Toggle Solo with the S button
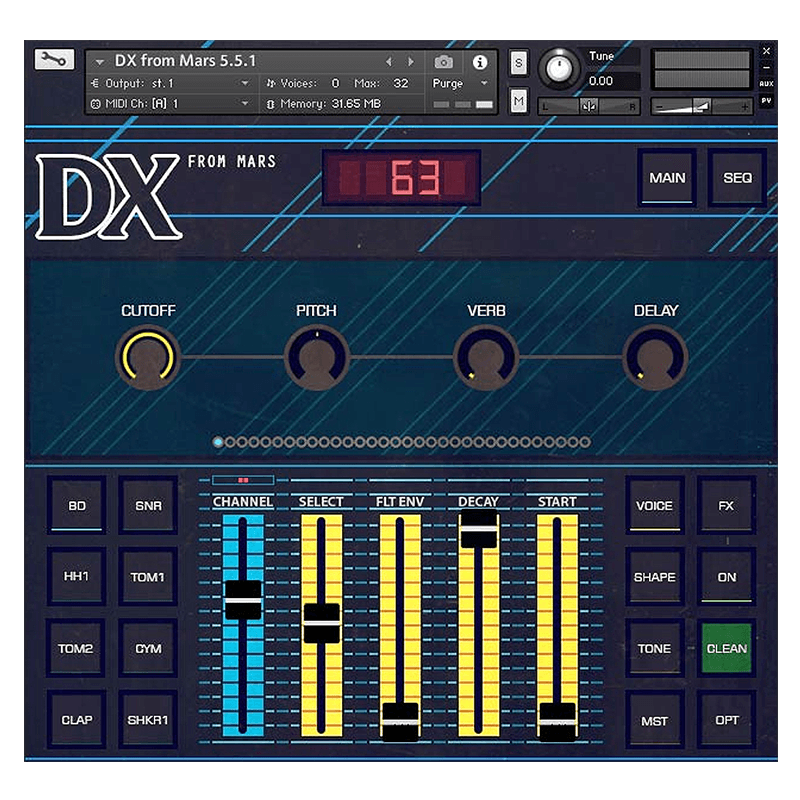The width and height of the screenshot is (800, 800). tap(518, 63)
